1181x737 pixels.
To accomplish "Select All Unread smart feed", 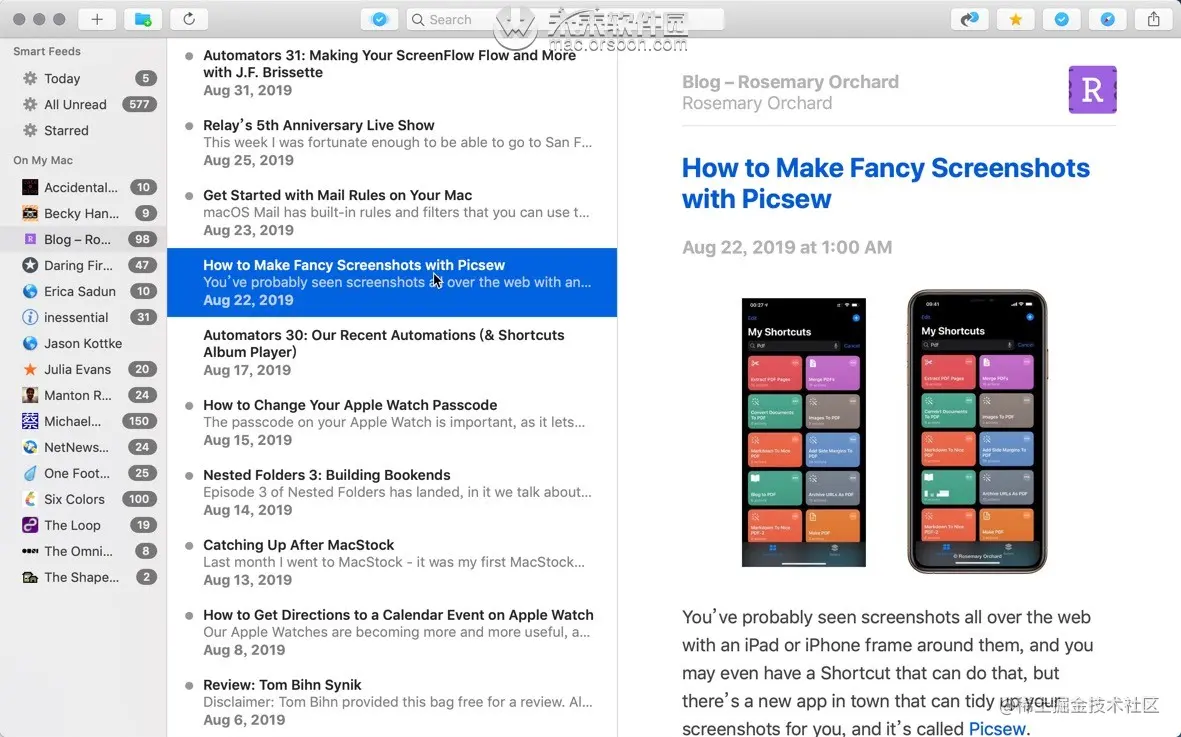I will click(83, 104).
